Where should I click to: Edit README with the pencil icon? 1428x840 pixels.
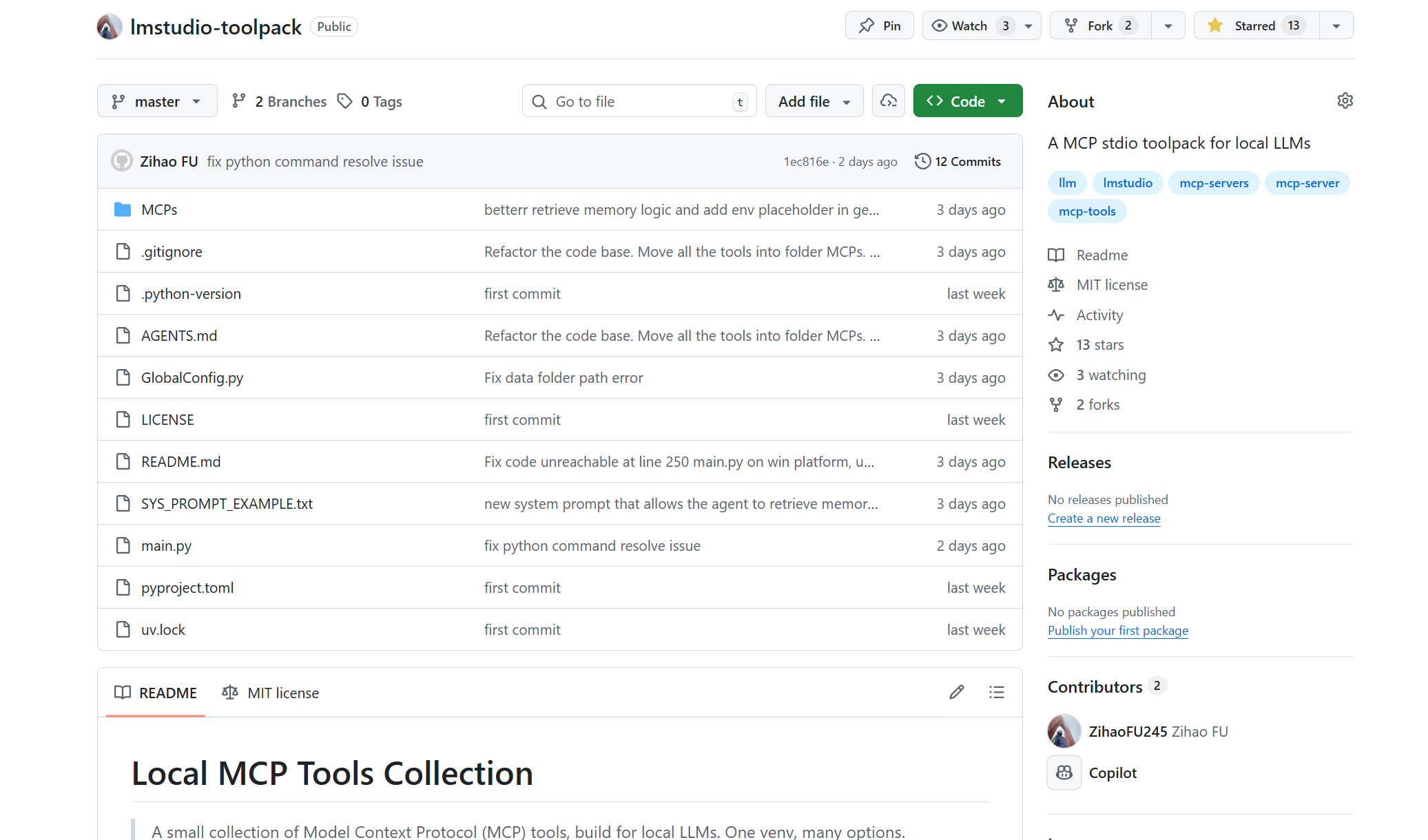(957, 692)
